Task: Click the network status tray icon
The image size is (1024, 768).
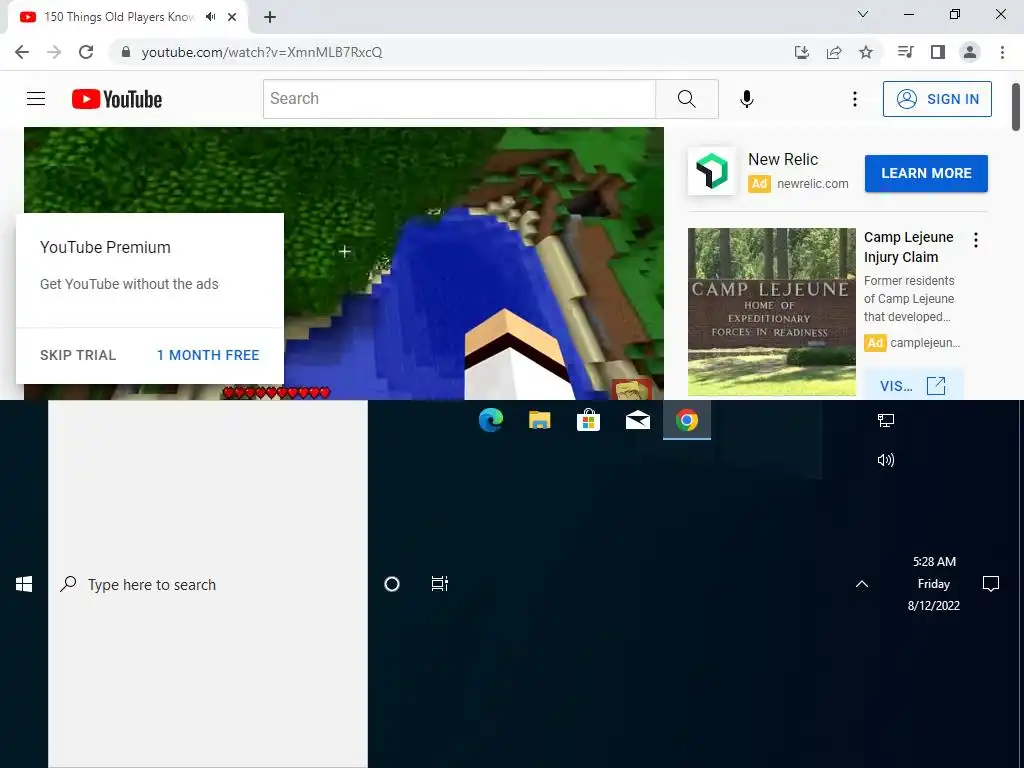Action: coord(886,421)
